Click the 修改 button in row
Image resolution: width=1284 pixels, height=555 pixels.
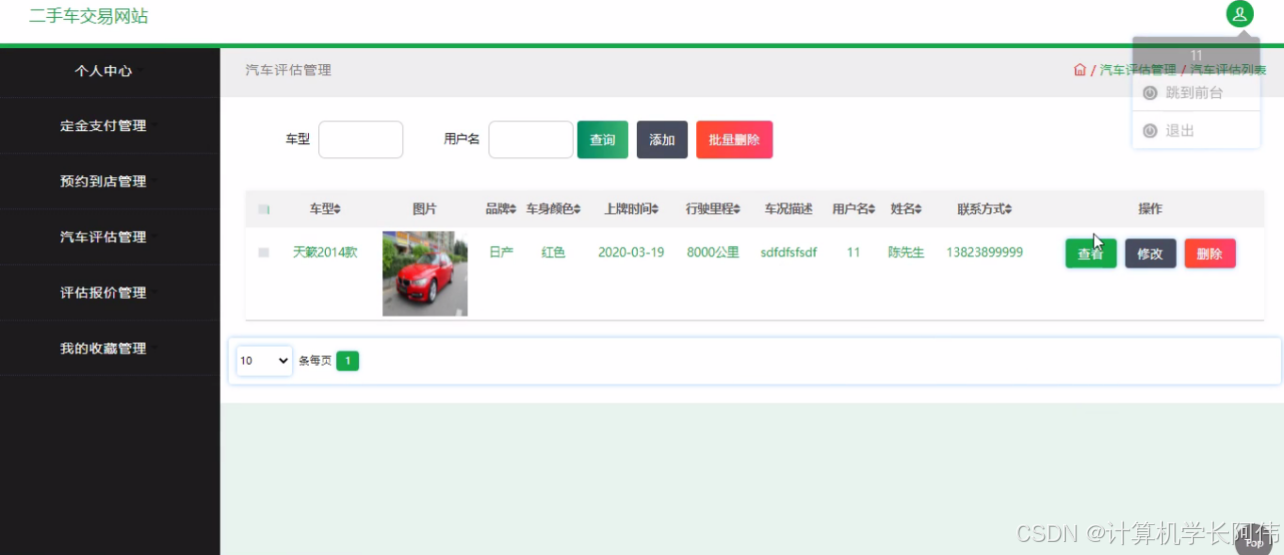click(1150, 254)
